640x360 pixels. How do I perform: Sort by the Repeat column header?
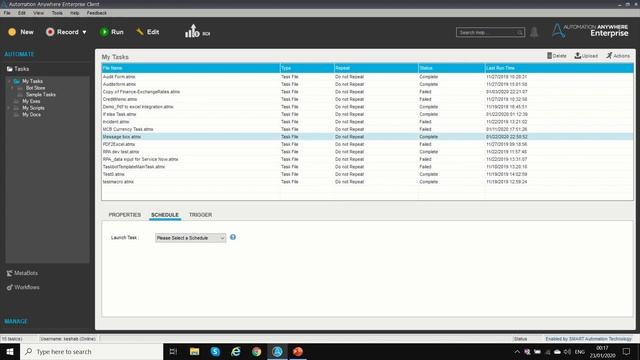(376, 68)
